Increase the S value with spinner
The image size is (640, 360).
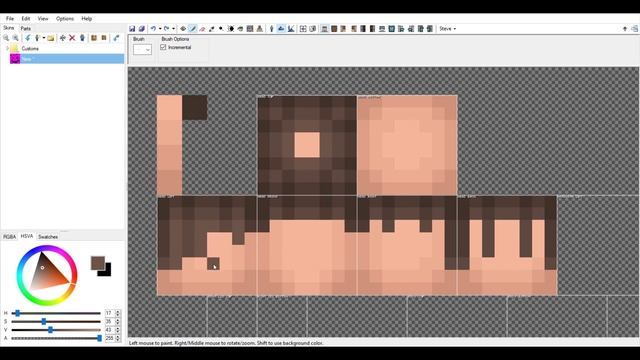pyautogui.click(x=118, y=320)
